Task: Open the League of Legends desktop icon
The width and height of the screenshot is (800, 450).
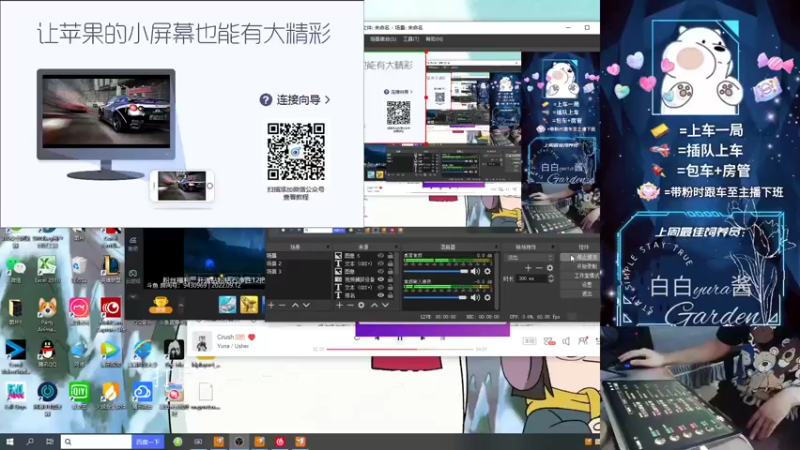Action: pos(110,267)
